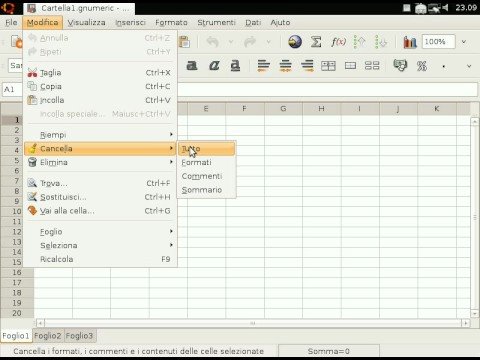The height and width of the screenshot is (360, 480).
Task: Select column F header
Action: pyautogui.click(x=245, y=109)
